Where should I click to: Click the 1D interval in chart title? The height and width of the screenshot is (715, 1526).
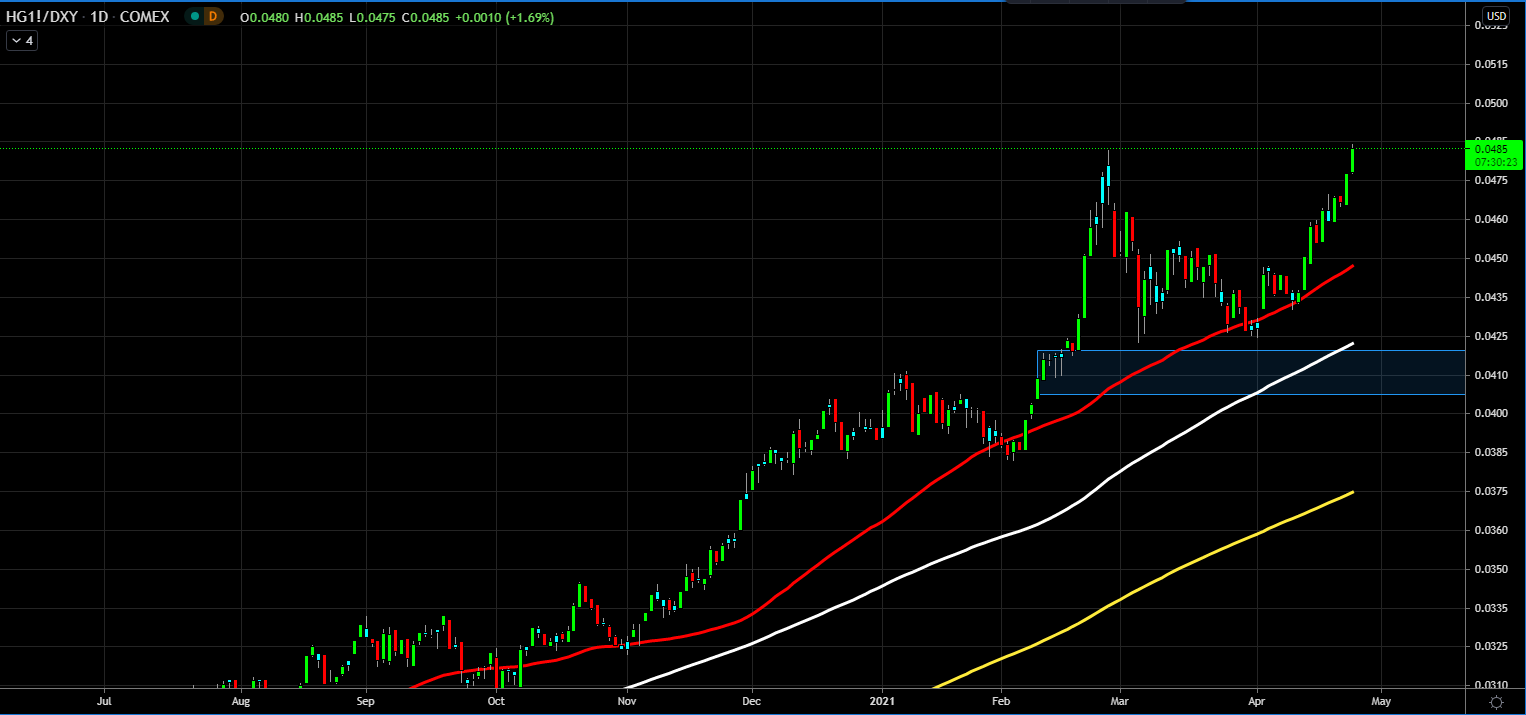(x=99, y=17)
